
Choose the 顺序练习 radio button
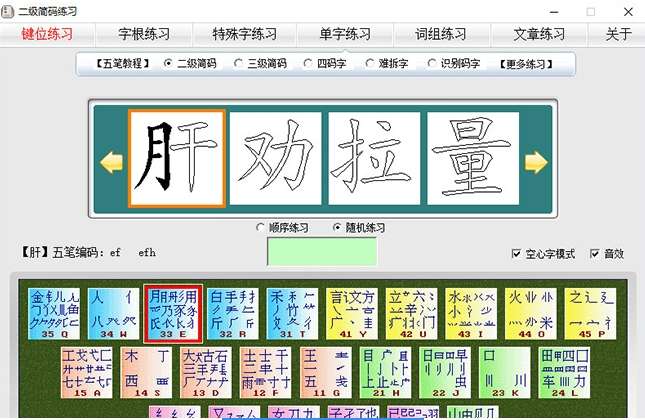click(262, 227)
